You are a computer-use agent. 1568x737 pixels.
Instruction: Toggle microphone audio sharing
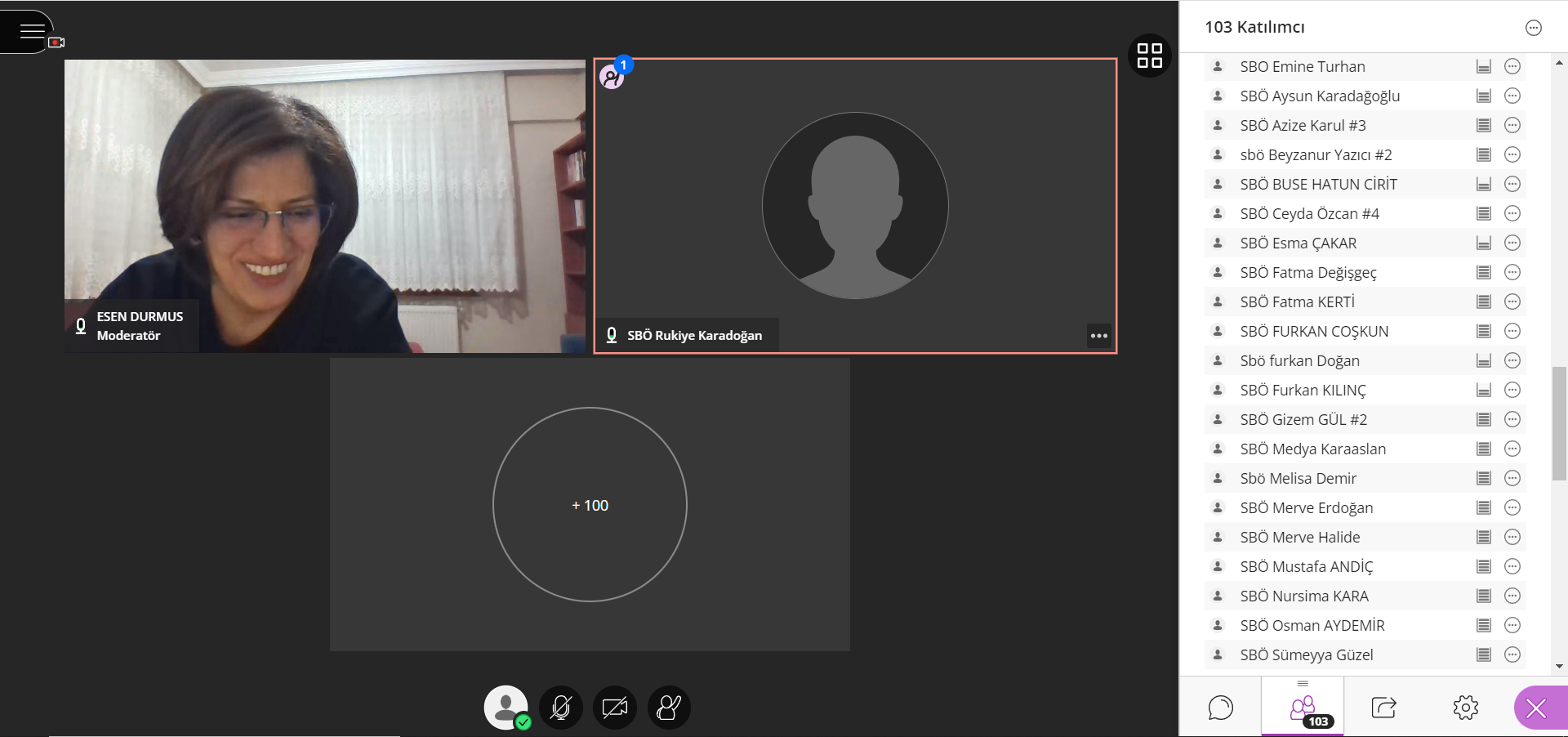tap(560, 708)
